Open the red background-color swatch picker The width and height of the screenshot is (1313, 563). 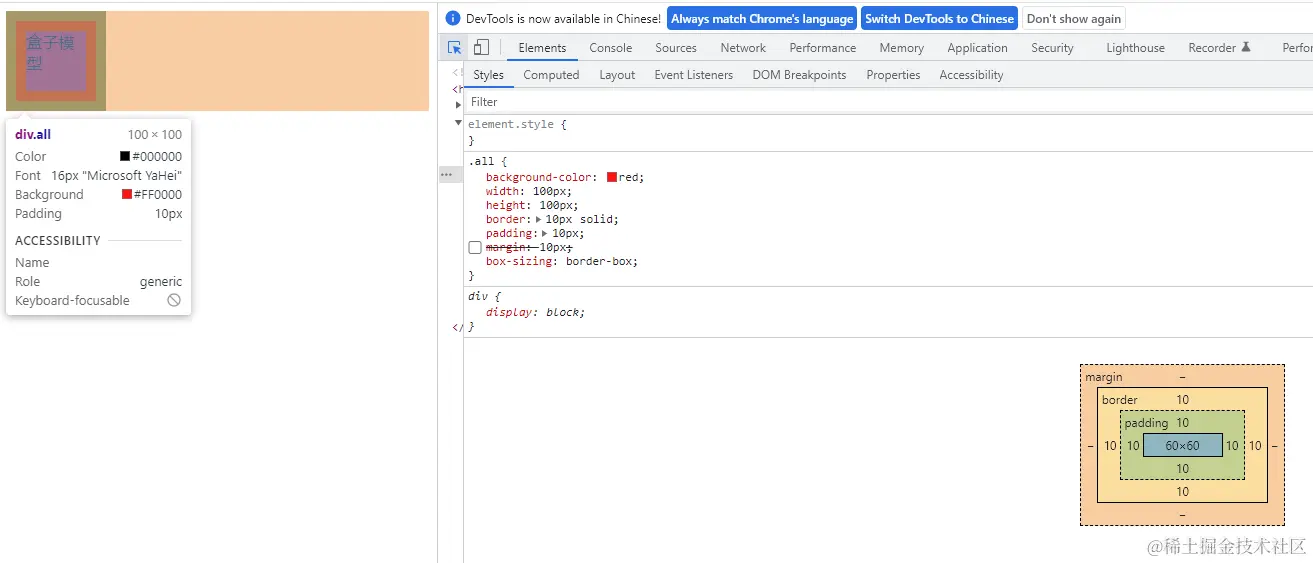(x=612, y=177)
